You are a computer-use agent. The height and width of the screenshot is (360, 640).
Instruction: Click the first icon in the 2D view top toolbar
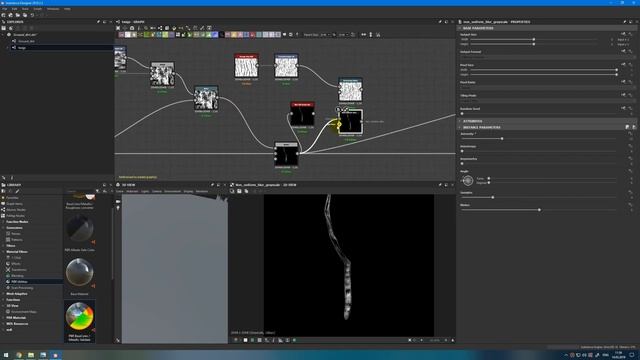232,191
